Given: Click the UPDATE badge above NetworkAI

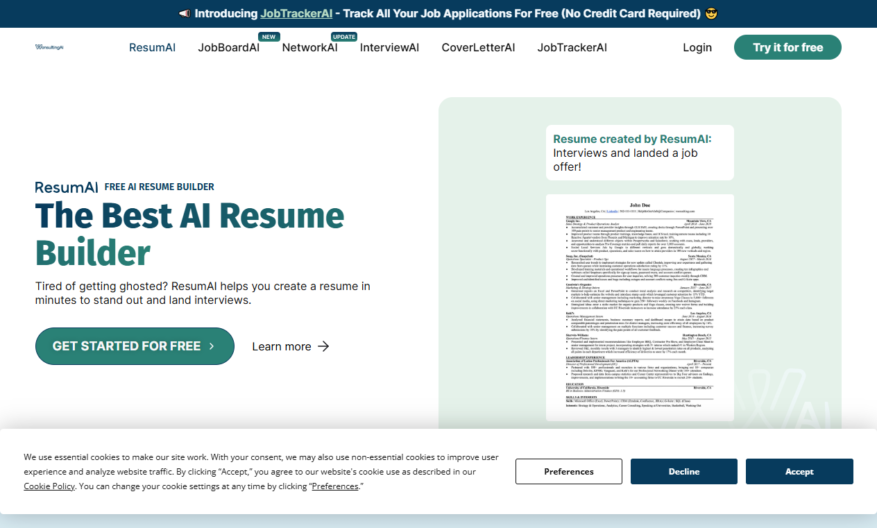Looking at the screenshot, I should [x=344, y=36].
